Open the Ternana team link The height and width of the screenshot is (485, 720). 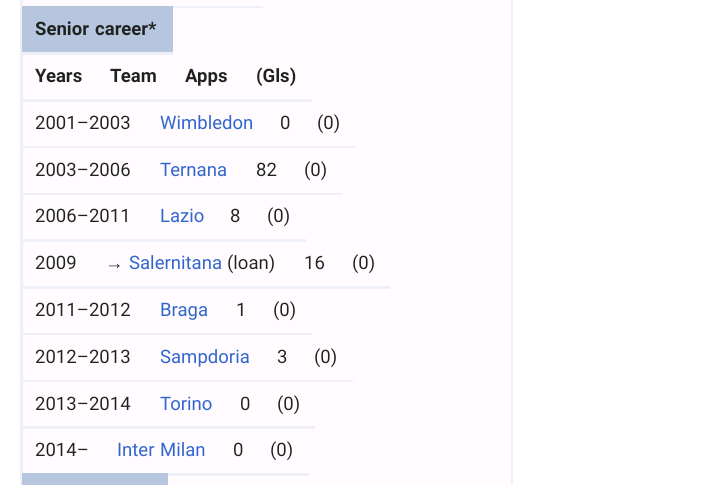pyautogui.click(x=193, y=170)
